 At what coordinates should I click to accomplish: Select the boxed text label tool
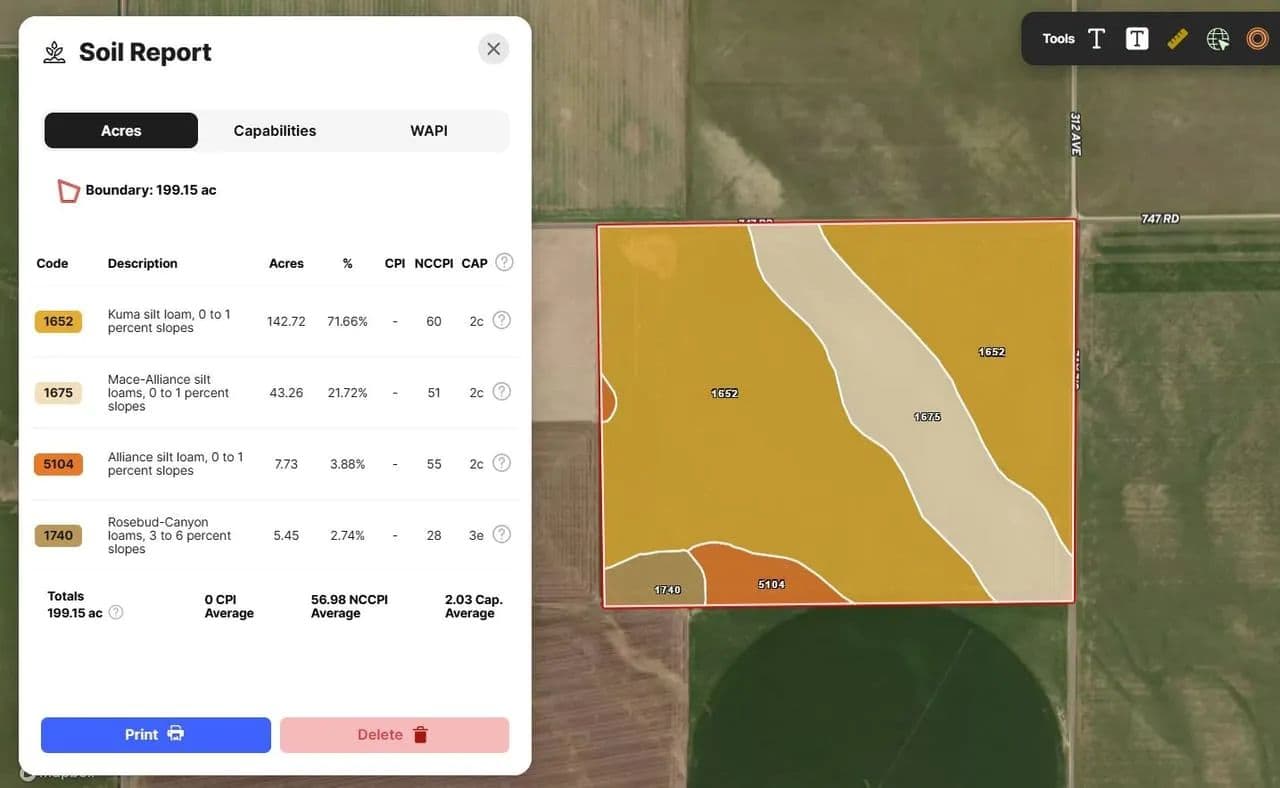tap(1137, 39)
